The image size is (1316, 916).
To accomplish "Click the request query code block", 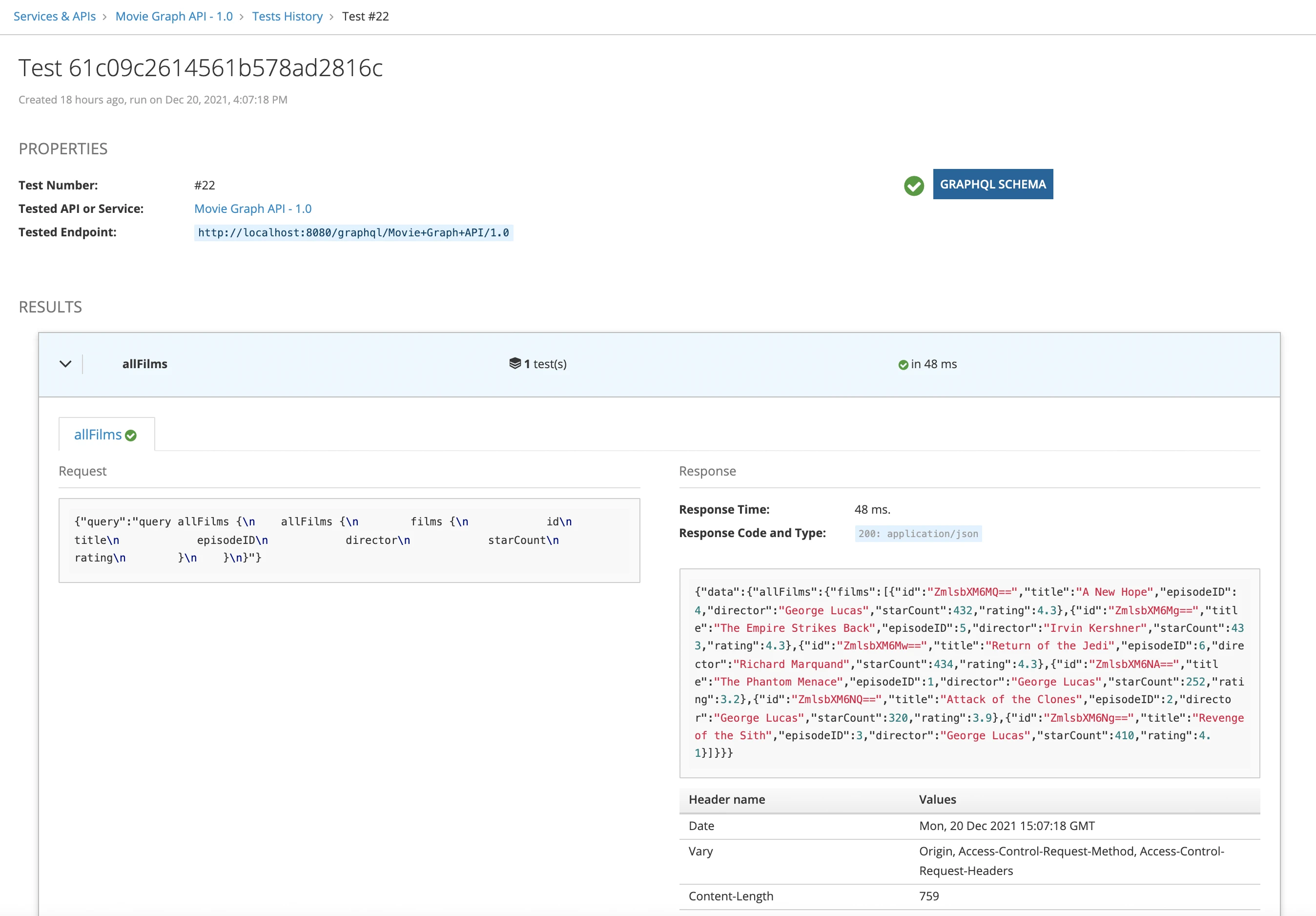I will click(349, 540).
